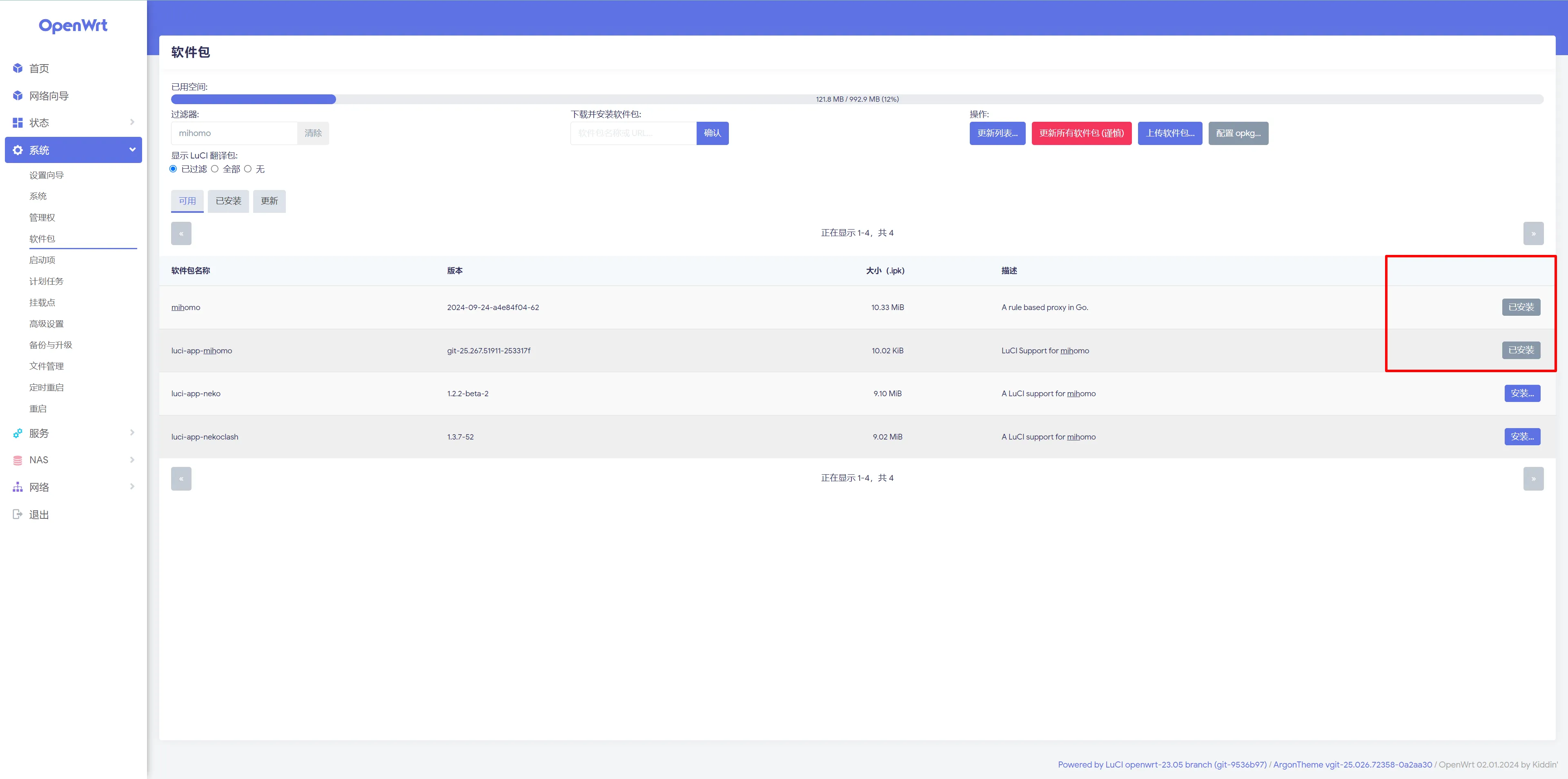Click the 10.33 MiB size cell

887,308
